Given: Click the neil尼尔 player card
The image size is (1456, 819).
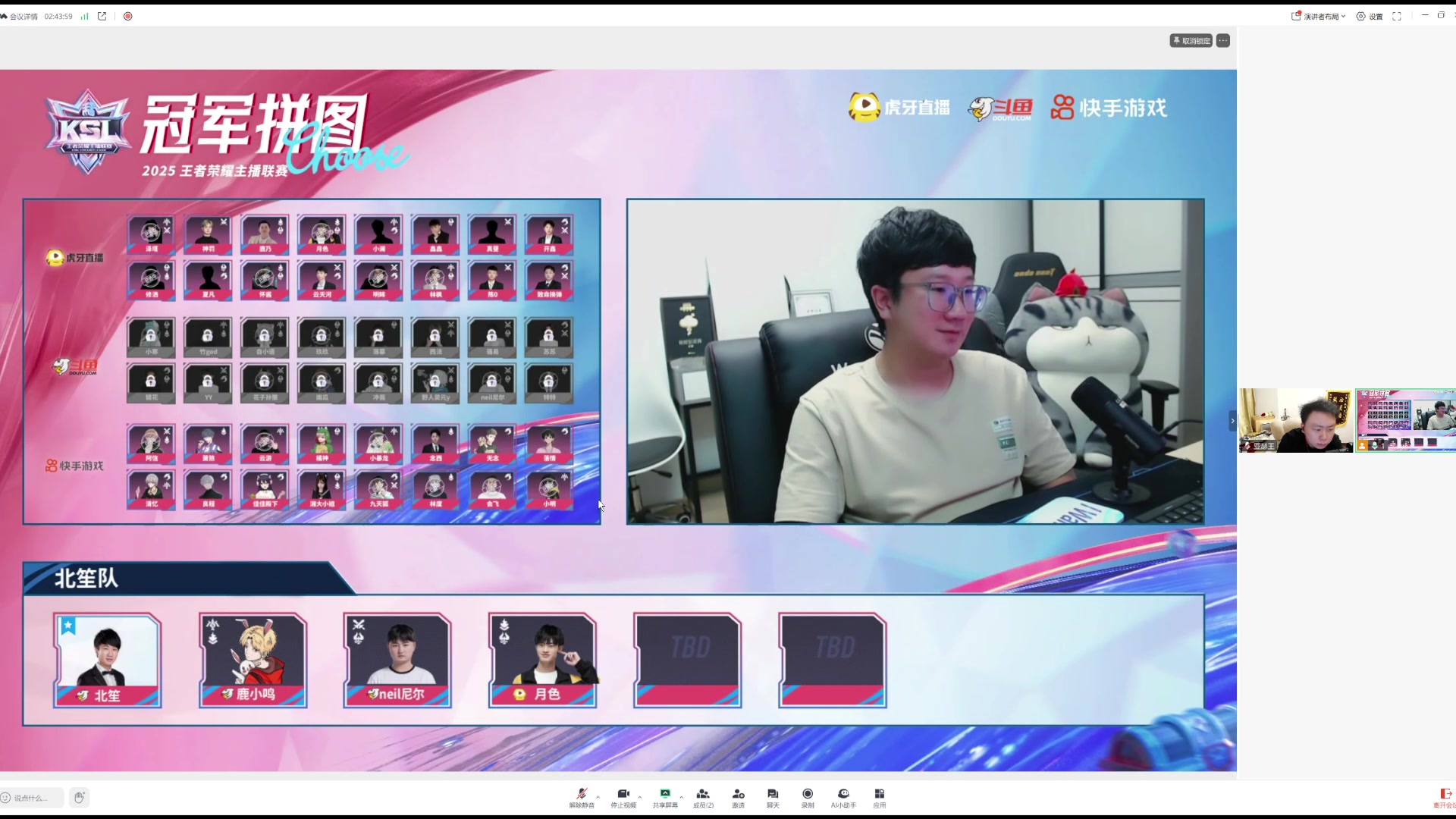Looking at the screenshot, I should 397,661.
